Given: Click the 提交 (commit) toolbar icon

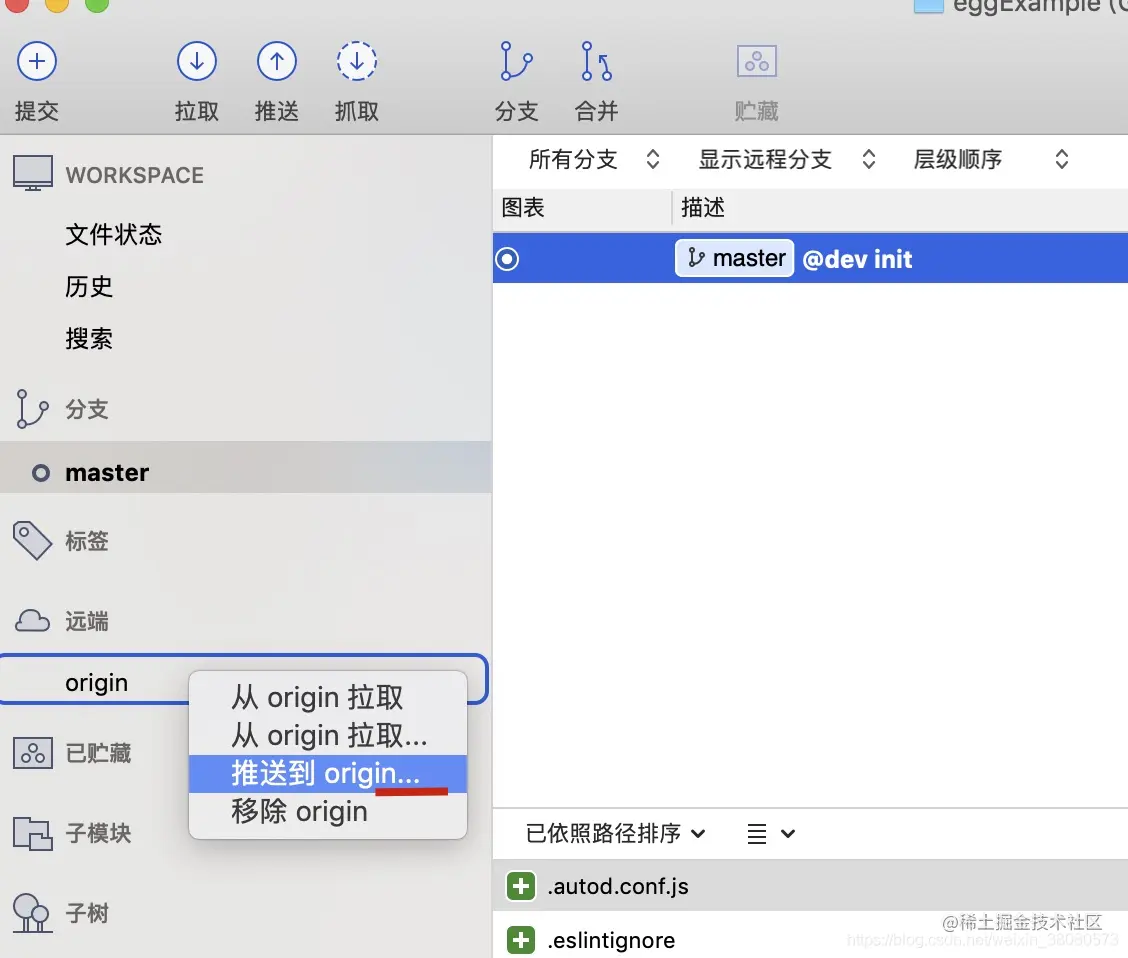Looking at the screenshot, I should (37, 61).
